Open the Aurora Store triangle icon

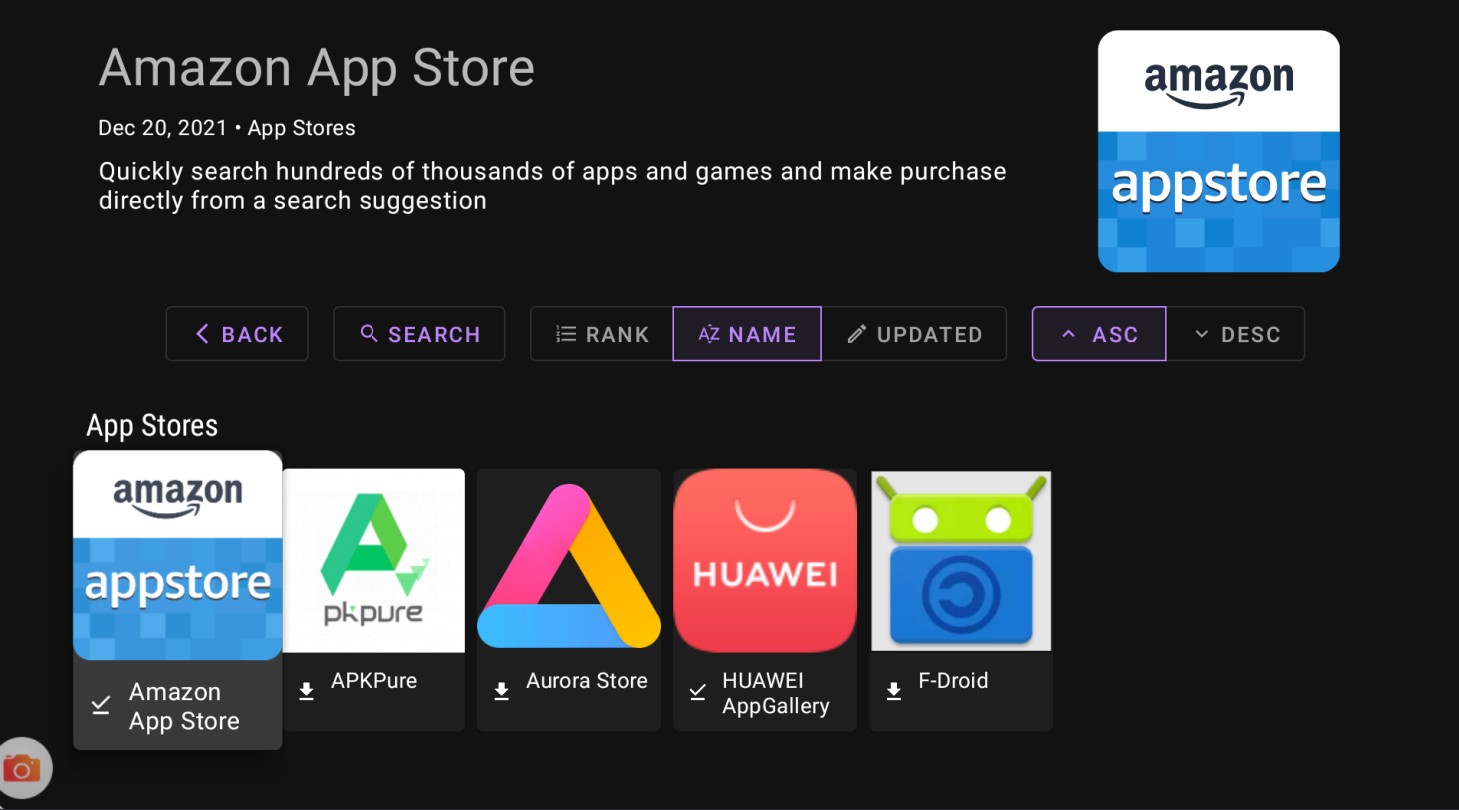pos(569,561)
